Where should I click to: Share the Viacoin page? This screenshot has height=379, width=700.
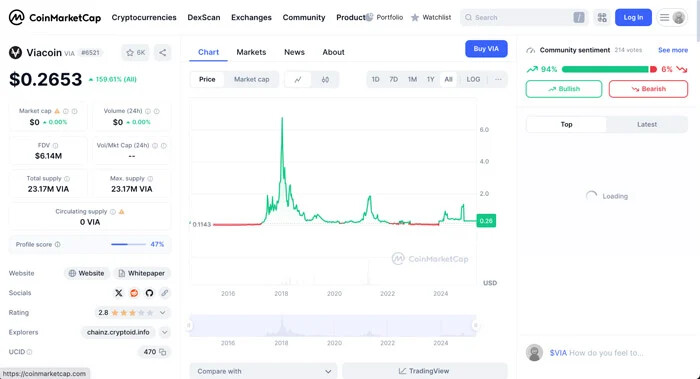[162, 53]
